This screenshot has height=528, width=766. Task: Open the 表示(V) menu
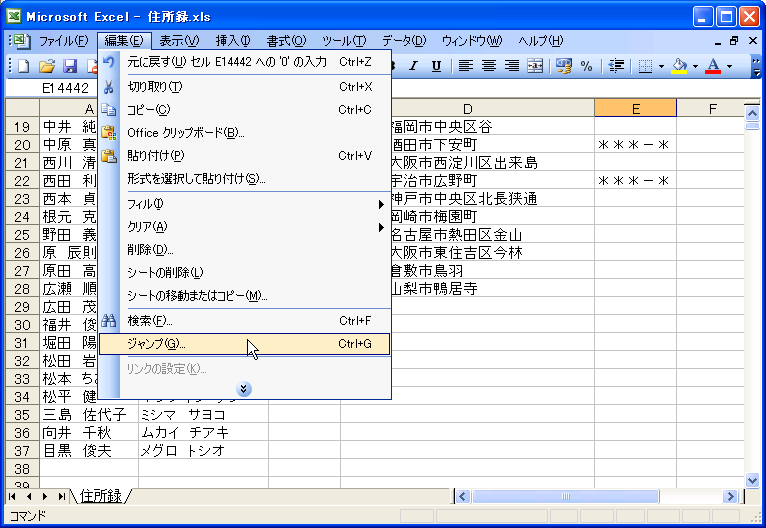(179, 41)
